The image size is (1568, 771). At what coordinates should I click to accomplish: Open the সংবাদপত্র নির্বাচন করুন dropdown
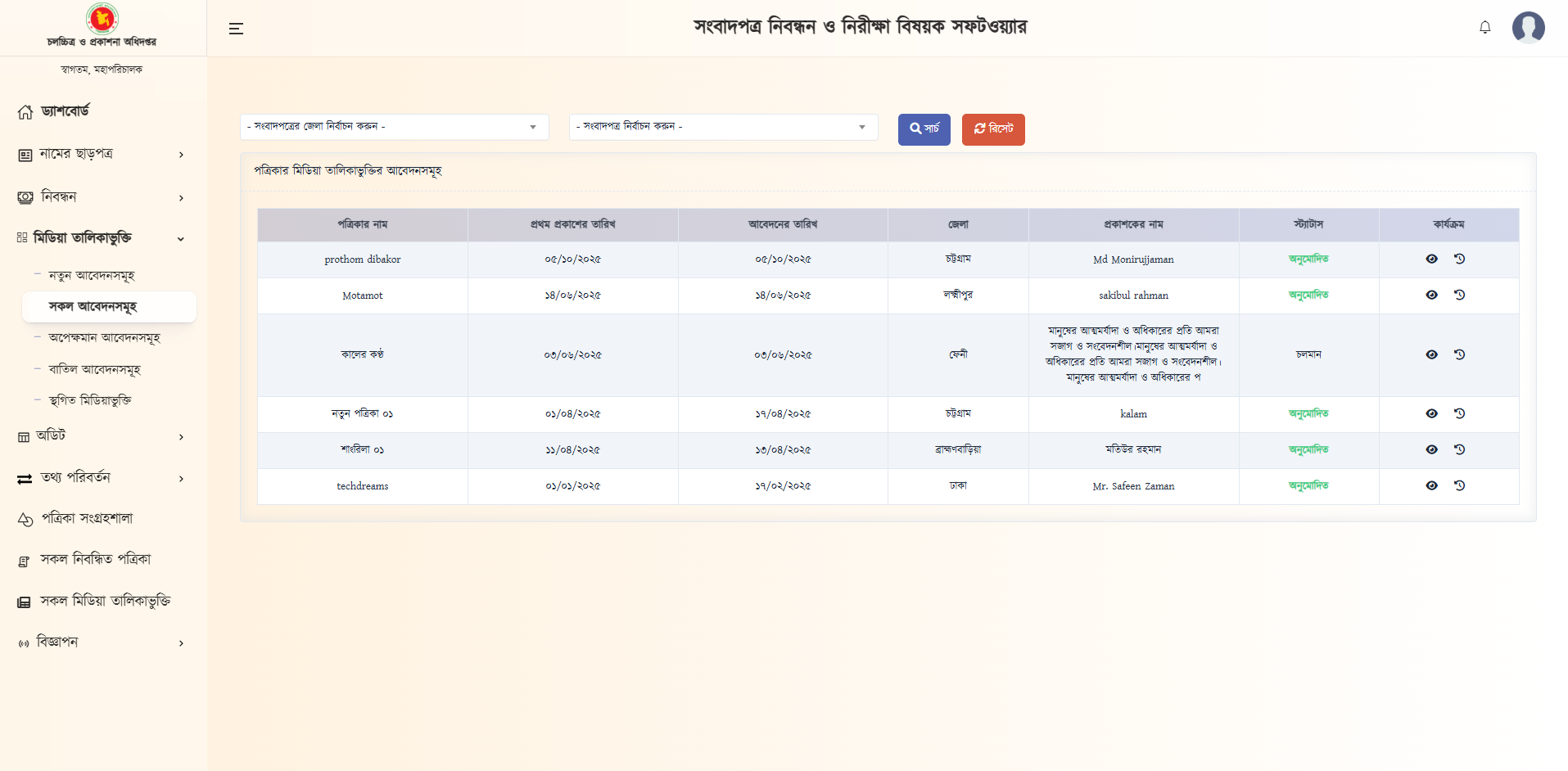point(723,127)
